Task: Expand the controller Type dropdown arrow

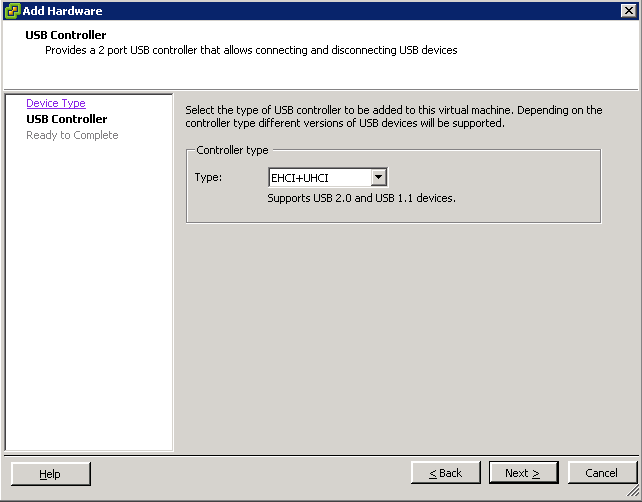Action: 379,177
